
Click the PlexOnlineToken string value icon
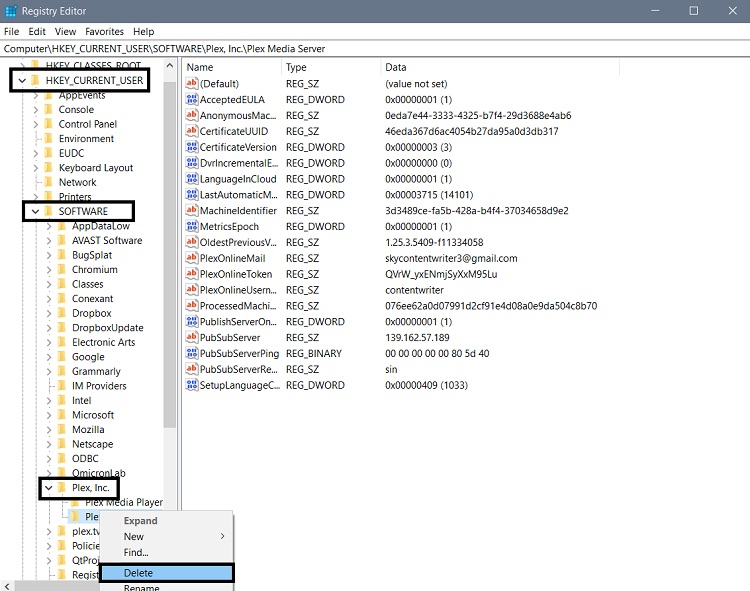click(x=192, y=274)
